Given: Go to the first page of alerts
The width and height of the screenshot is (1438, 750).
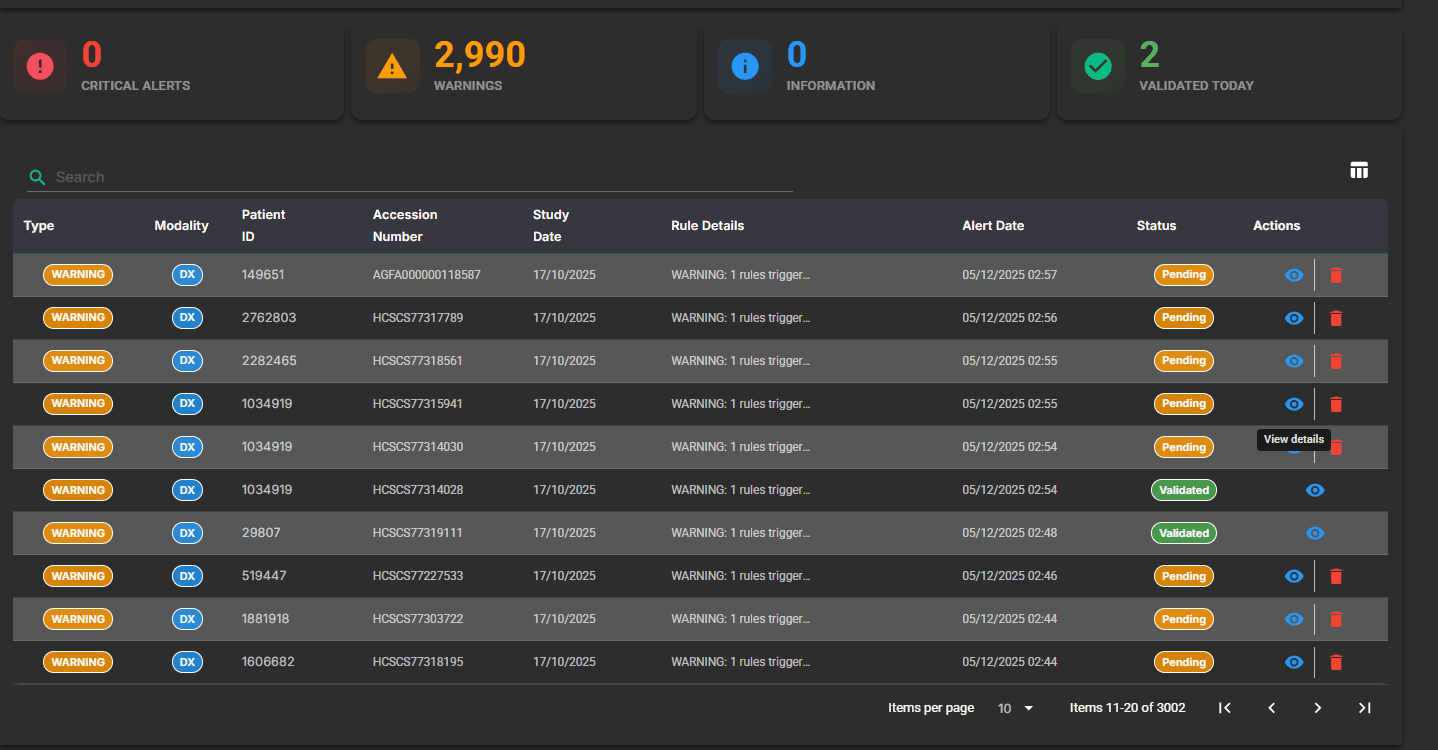Looking at the screenshot, I should pos(1225,708).
